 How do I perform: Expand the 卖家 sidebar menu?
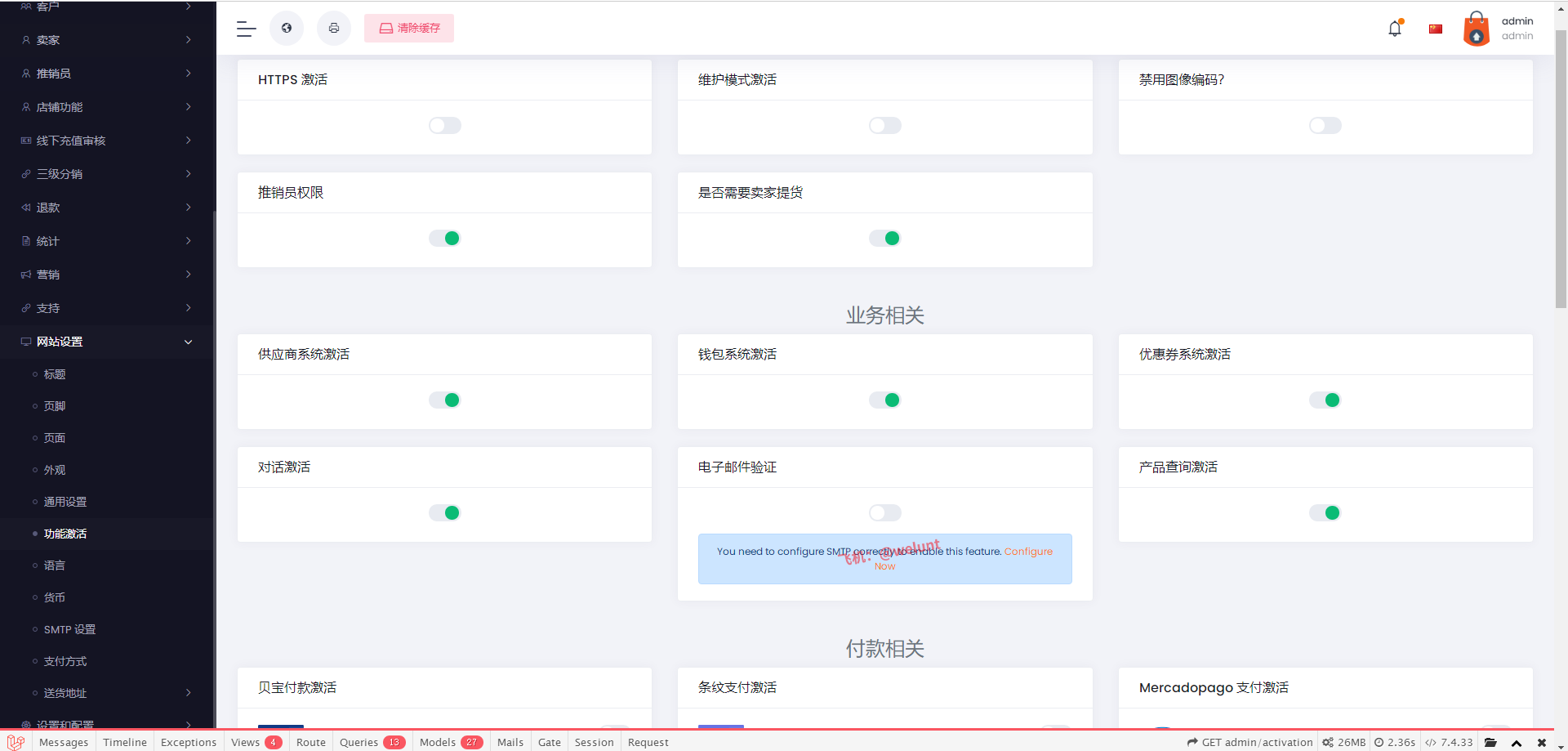pyautogui.click(x=107, y=40)
